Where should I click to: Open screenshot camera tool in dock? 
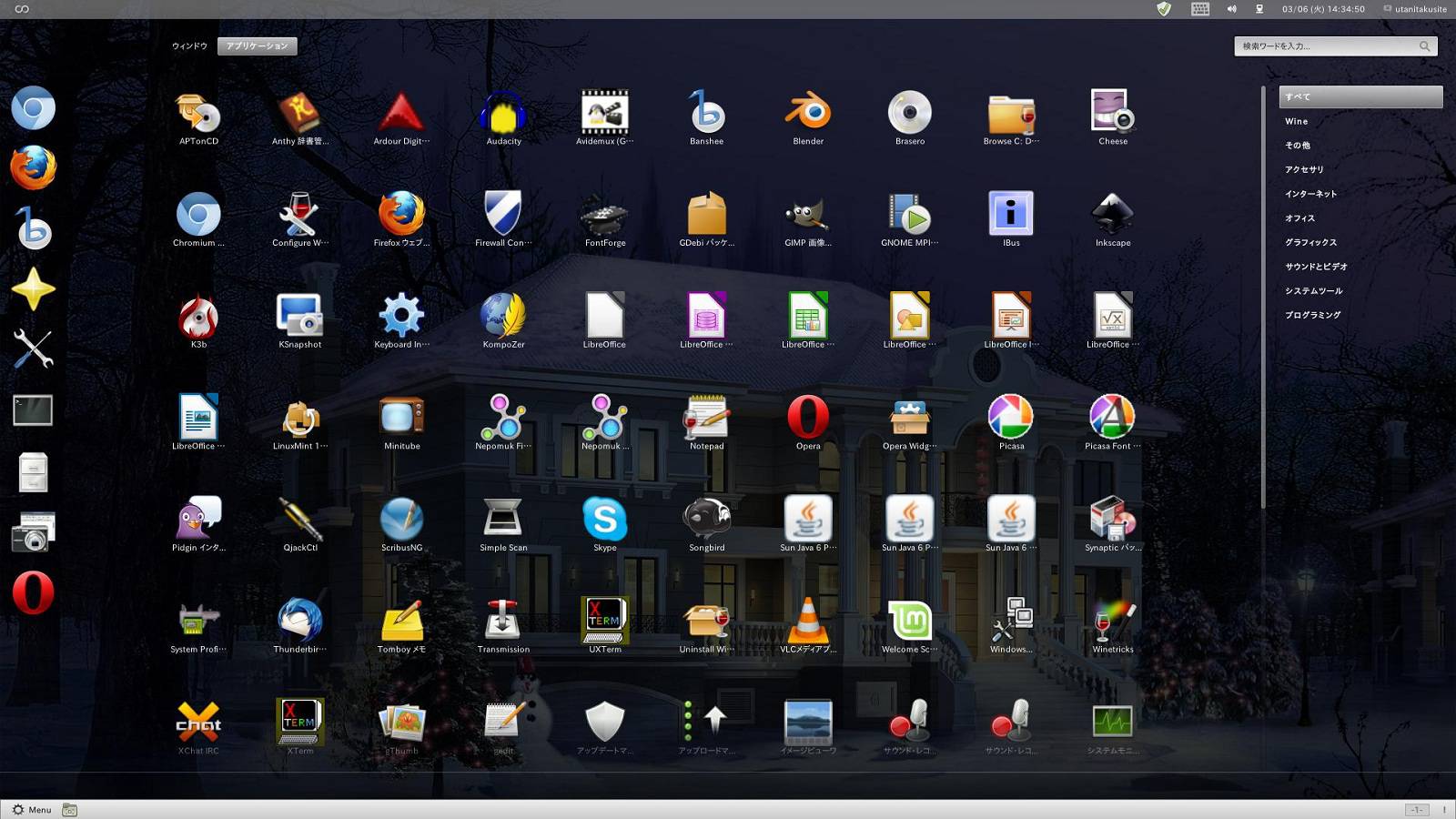click(34, 532)
